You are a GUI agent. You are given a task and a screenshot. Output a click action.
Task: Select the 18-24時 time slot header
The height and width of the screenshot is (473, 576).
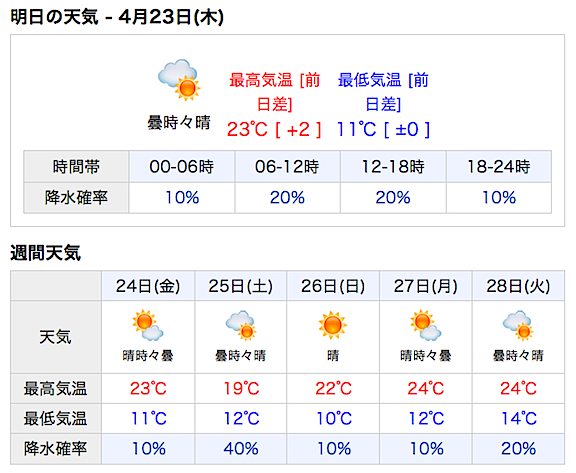499,167
